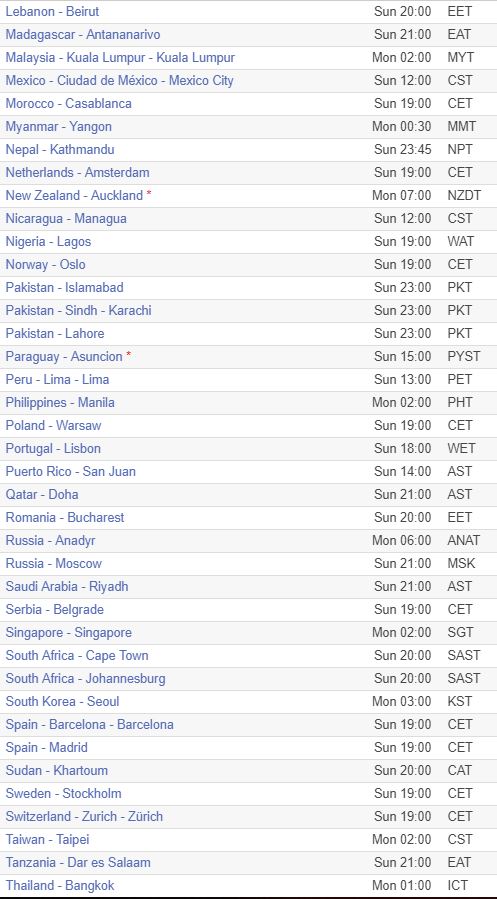This screenshot has width=497, height=899.
Task: Open Mexico - Ciudad de México link
Action: point(120,80)
